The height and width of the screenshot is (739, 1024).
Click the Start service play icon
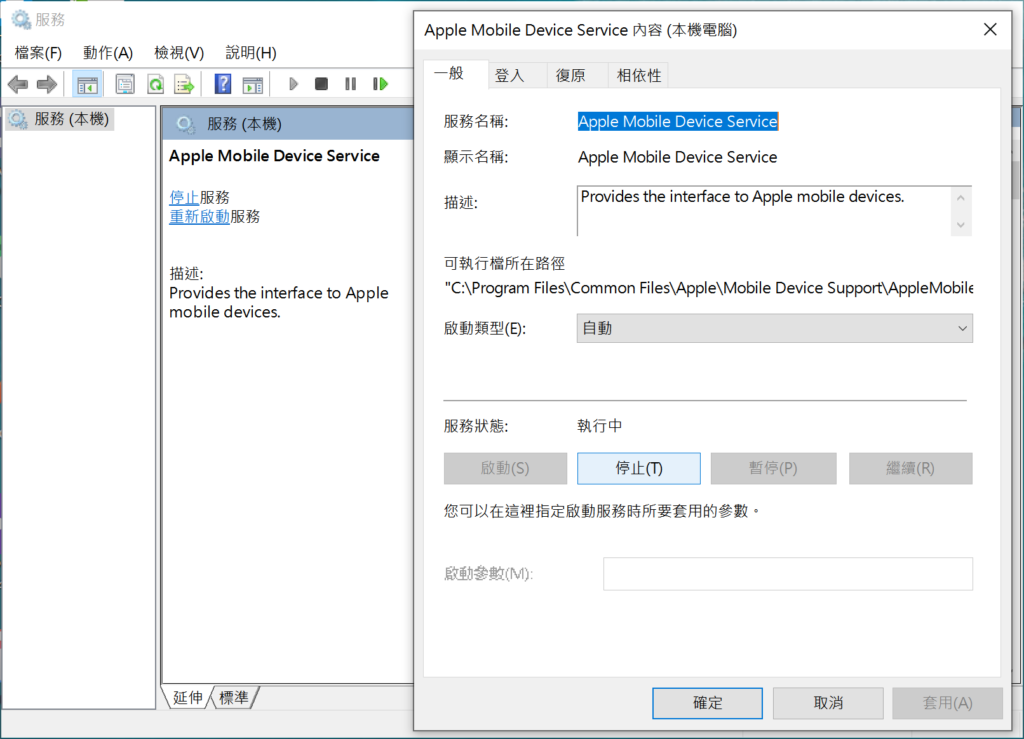293,84
